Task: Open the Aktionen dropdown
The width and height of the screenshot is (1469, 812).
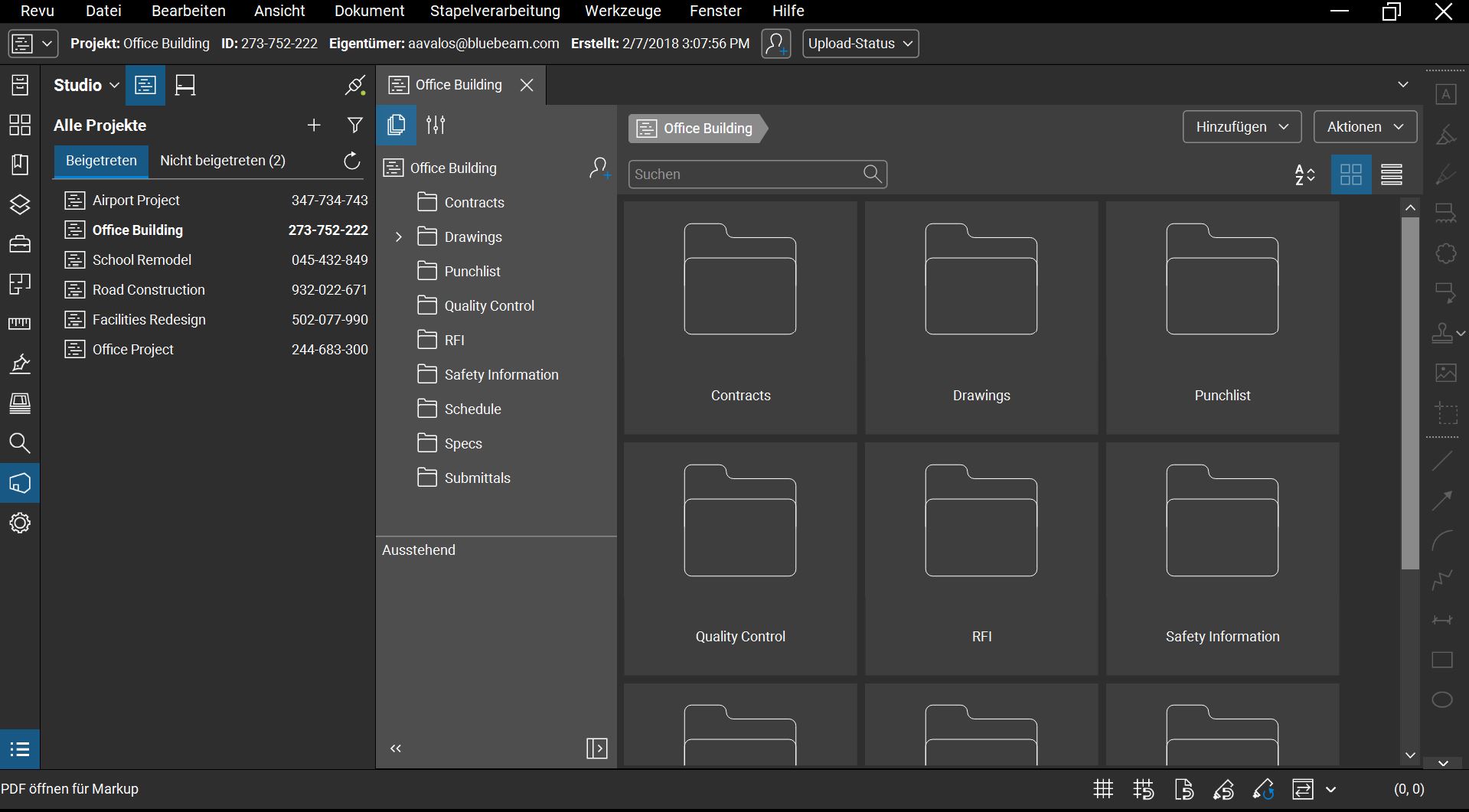Action: [x=1365, y=127]
